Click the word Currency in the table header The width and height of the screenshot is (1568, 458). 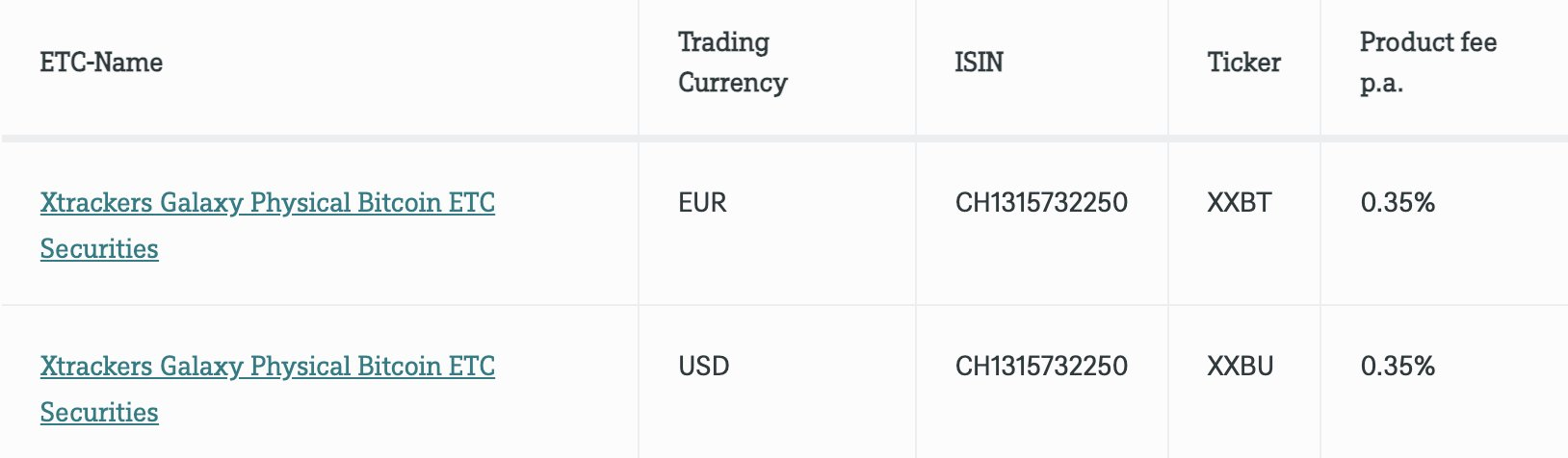[732, 83]
